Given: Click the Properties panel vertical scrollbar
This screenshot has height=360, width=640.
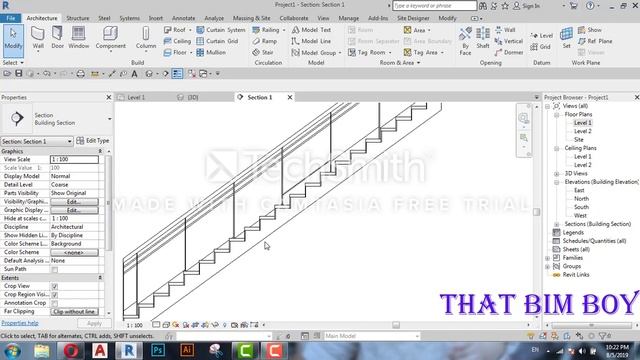Looking at the screenshot, I should [108, 202].
